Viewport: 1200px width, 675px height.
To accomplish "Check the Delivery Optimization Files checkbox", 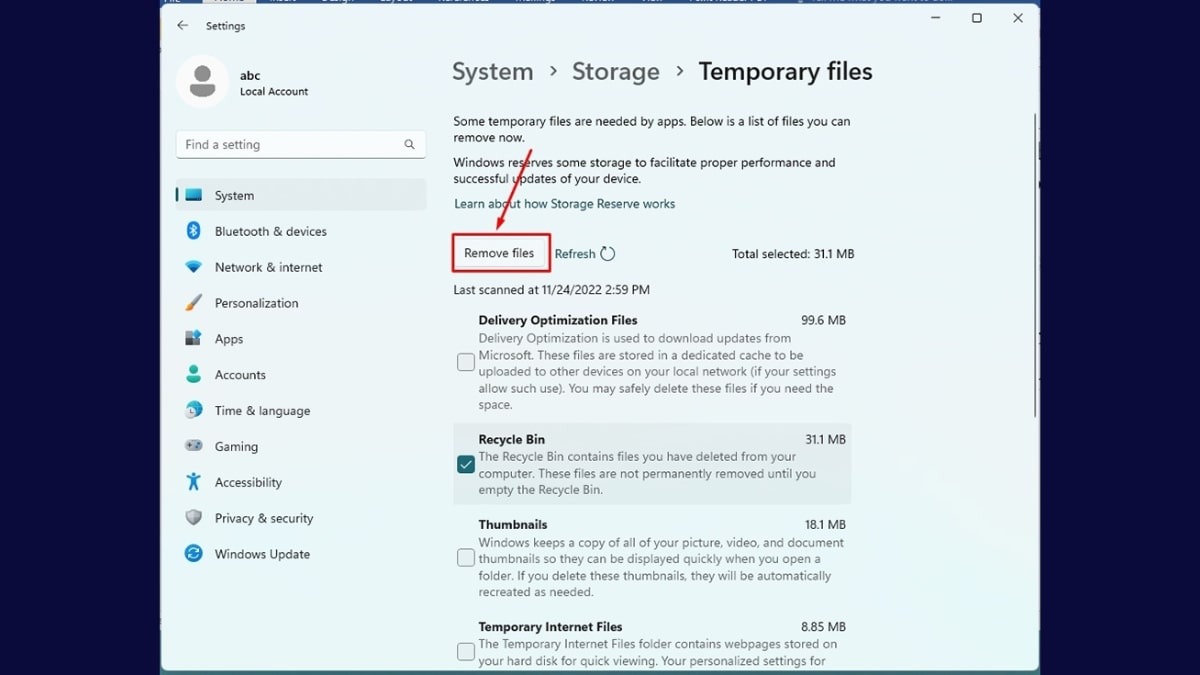I will [x=466, y=363].
